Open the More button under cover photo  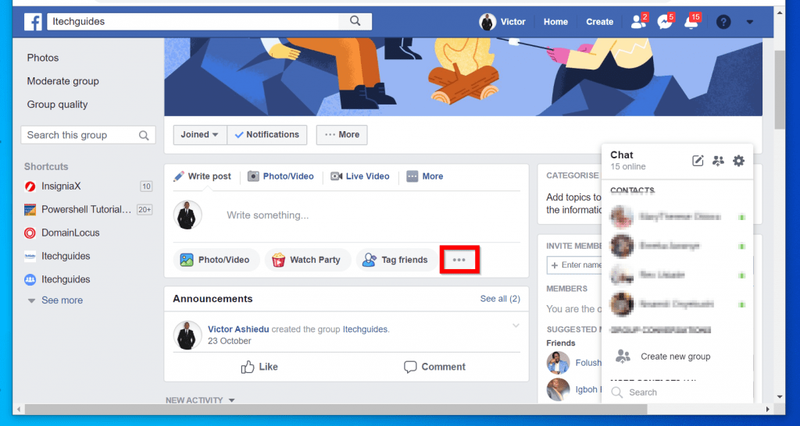point(342,135)
